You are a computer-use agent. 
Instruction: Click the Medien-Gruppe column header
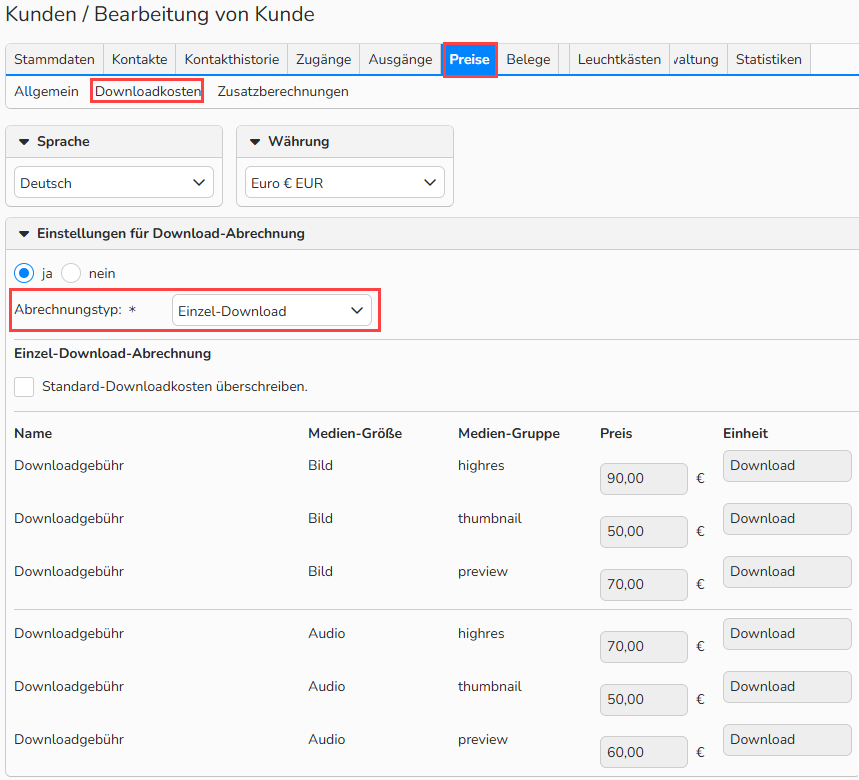click(509, 433)
